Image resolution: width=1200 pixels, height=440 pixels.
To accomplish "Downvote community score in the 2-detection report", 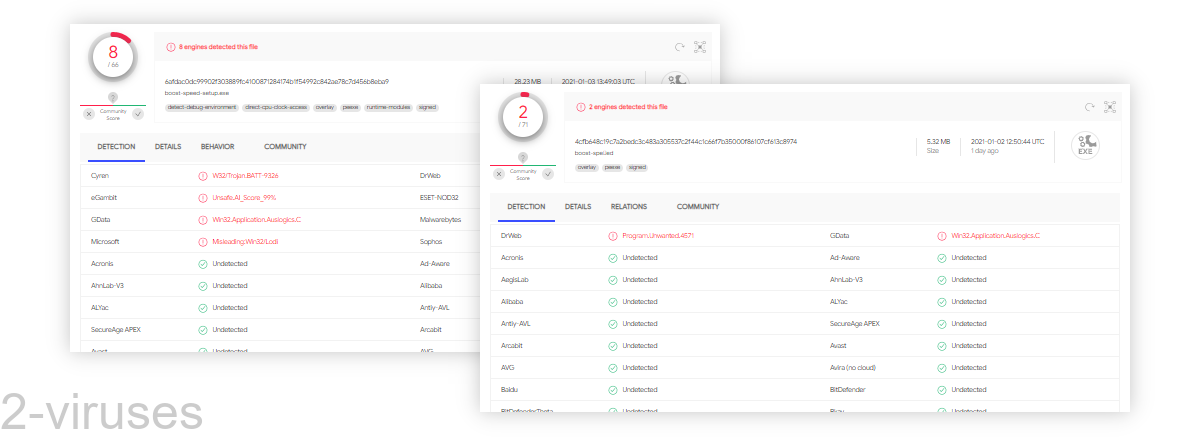I will [x=499, y=174].
